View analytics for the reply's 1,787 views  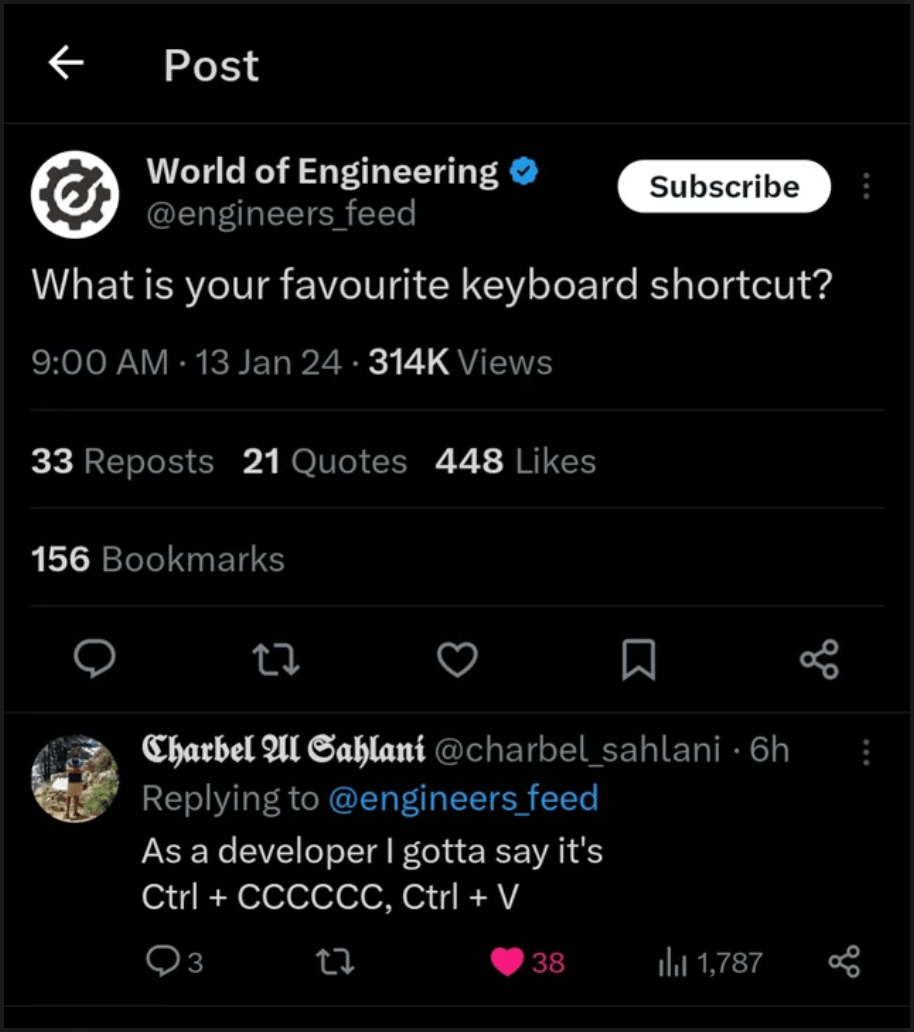pyautogui.click(x=710, y=962)
